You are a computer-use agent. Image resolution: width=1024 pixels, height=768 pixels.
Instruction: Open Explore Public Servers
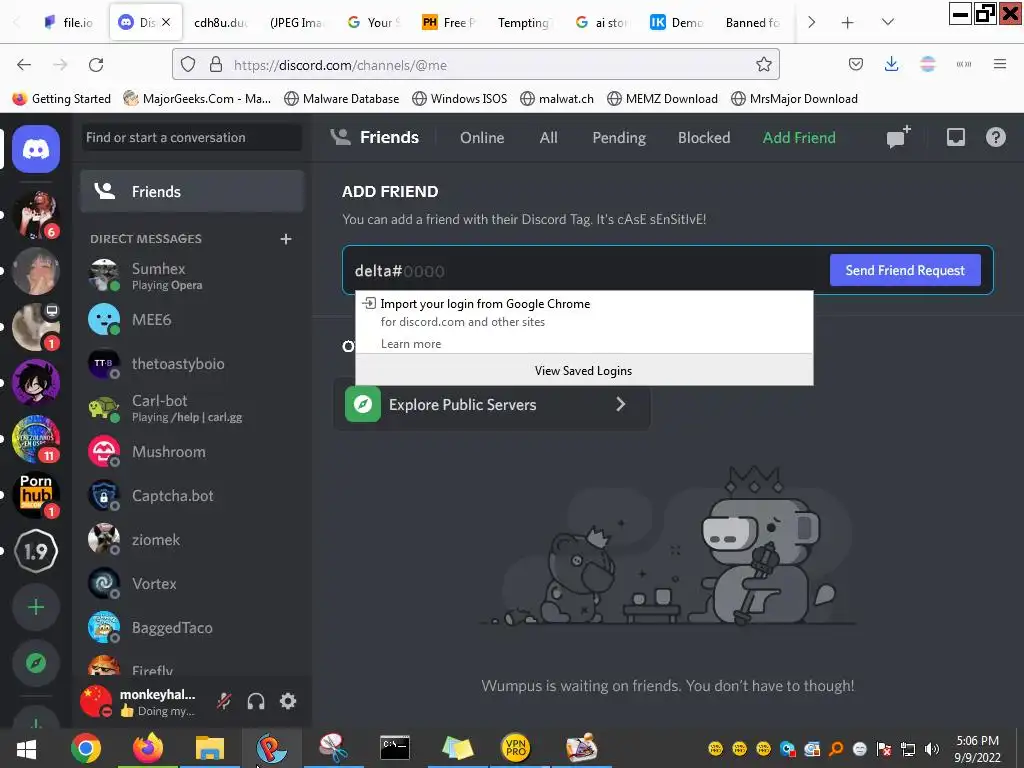492,405
